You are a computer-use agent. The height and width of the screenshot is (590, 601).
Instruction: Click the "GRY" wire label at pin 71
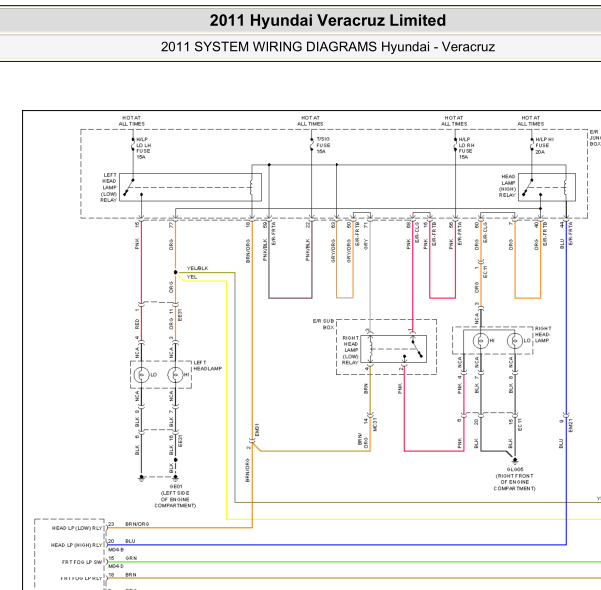coord(366,244)
